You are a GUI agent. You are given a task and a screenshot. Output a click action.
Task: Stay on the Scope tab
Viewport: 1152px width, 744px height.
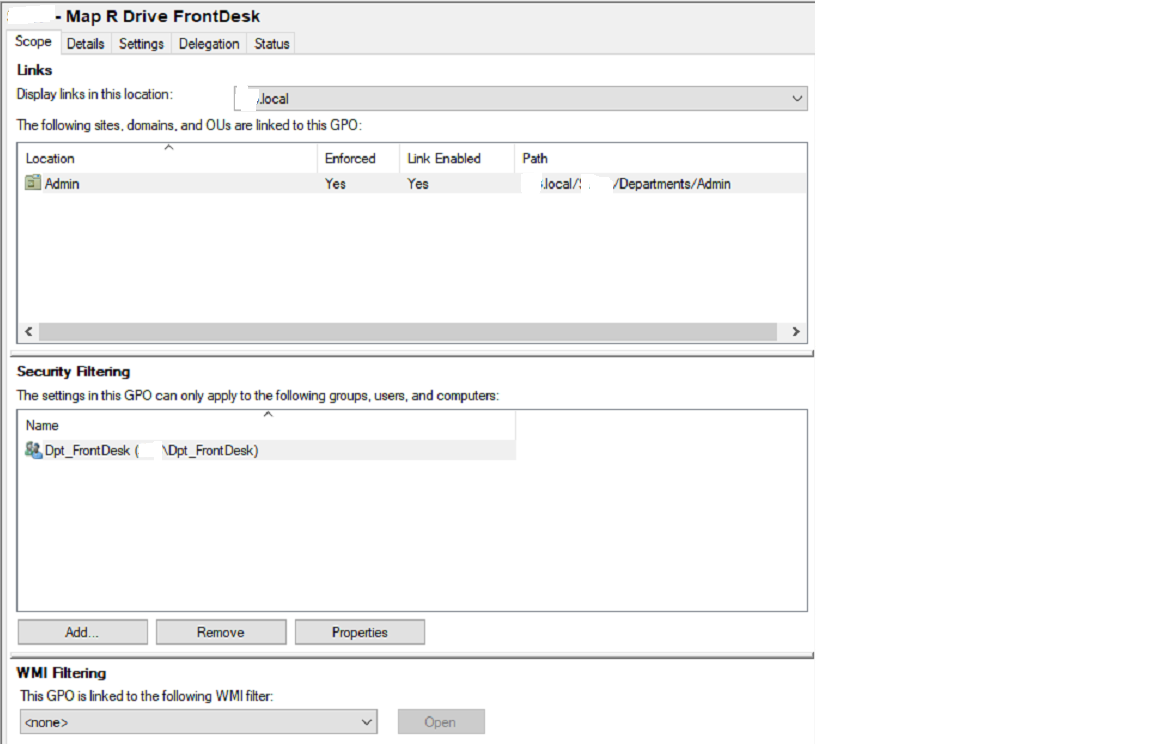coord(32,43)
